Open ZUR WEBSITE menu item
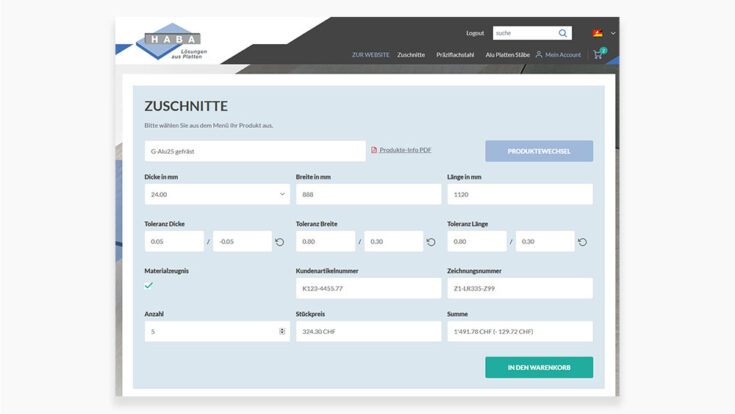Screen dimensions: 735x414 (370, 55)
